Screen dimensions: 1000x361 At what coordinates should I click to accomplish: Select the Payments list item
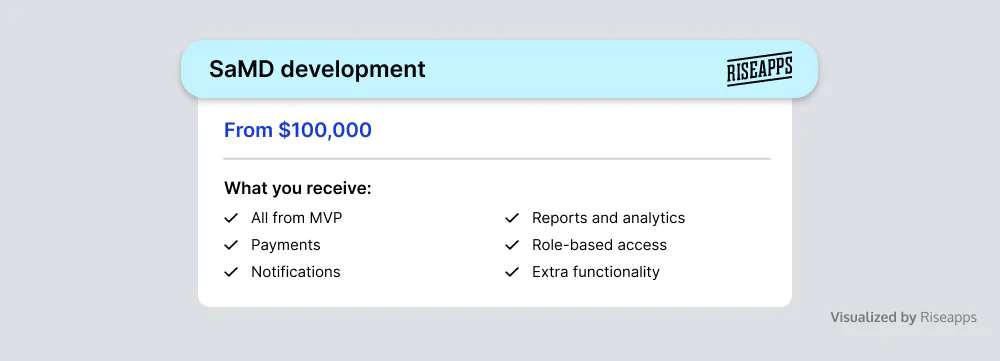286,245
